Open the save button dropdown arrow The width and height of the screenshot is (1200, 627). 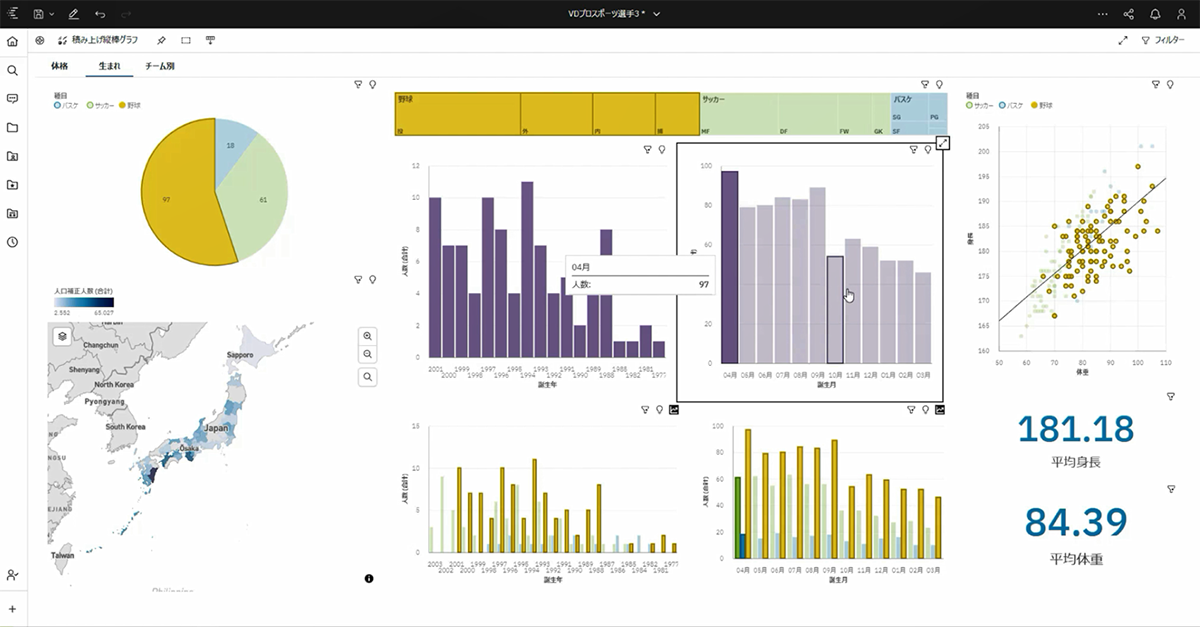point(51,14)
